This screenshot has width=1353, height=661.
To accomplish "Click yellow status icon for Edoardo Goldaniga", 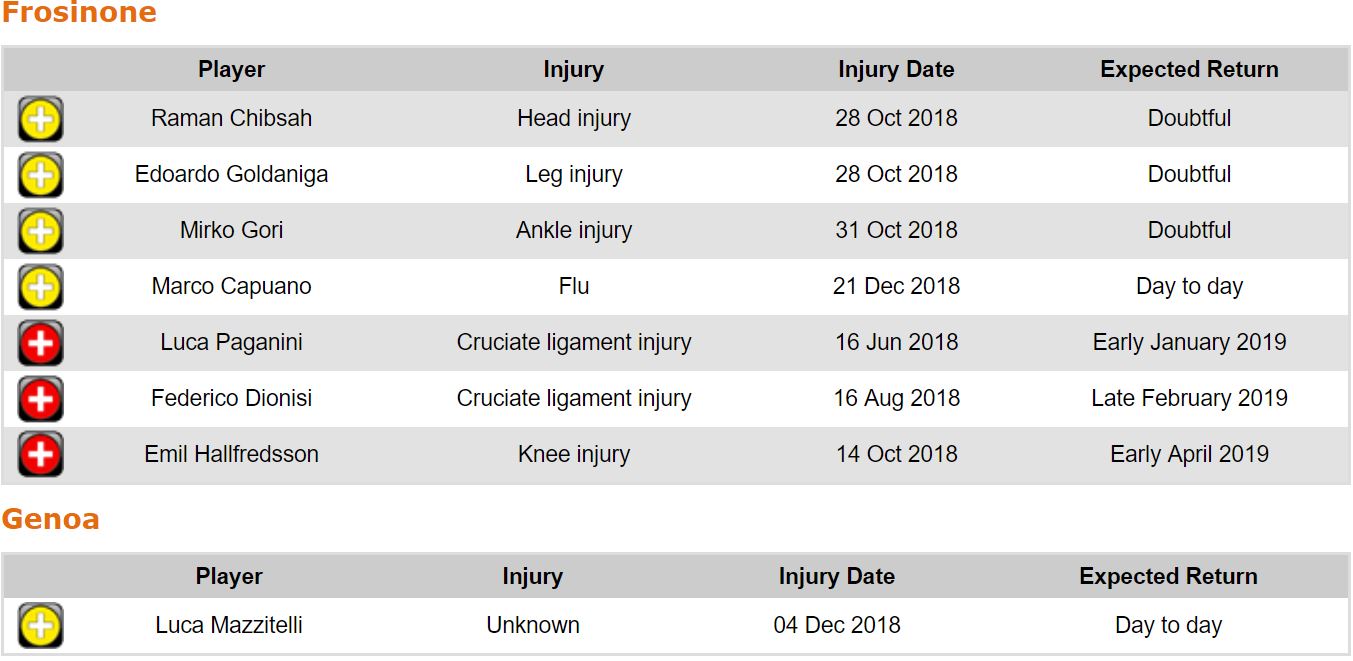I will tap(40, 175).
